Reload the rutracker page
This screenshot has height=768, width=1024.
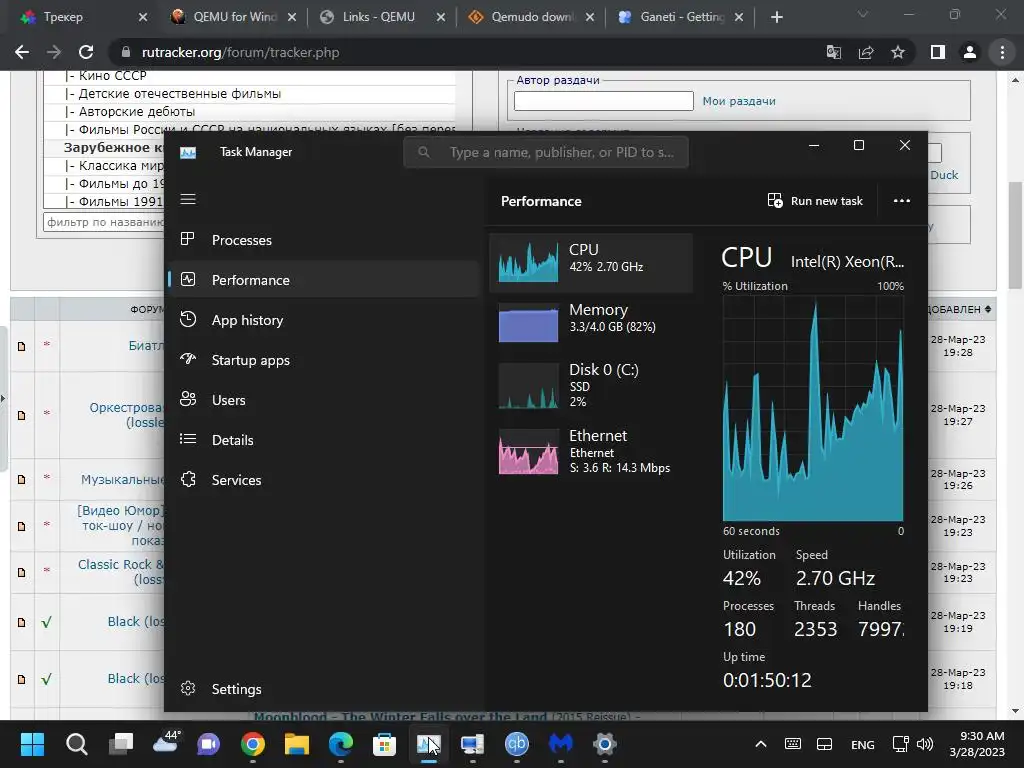click(x=86, y=52)
